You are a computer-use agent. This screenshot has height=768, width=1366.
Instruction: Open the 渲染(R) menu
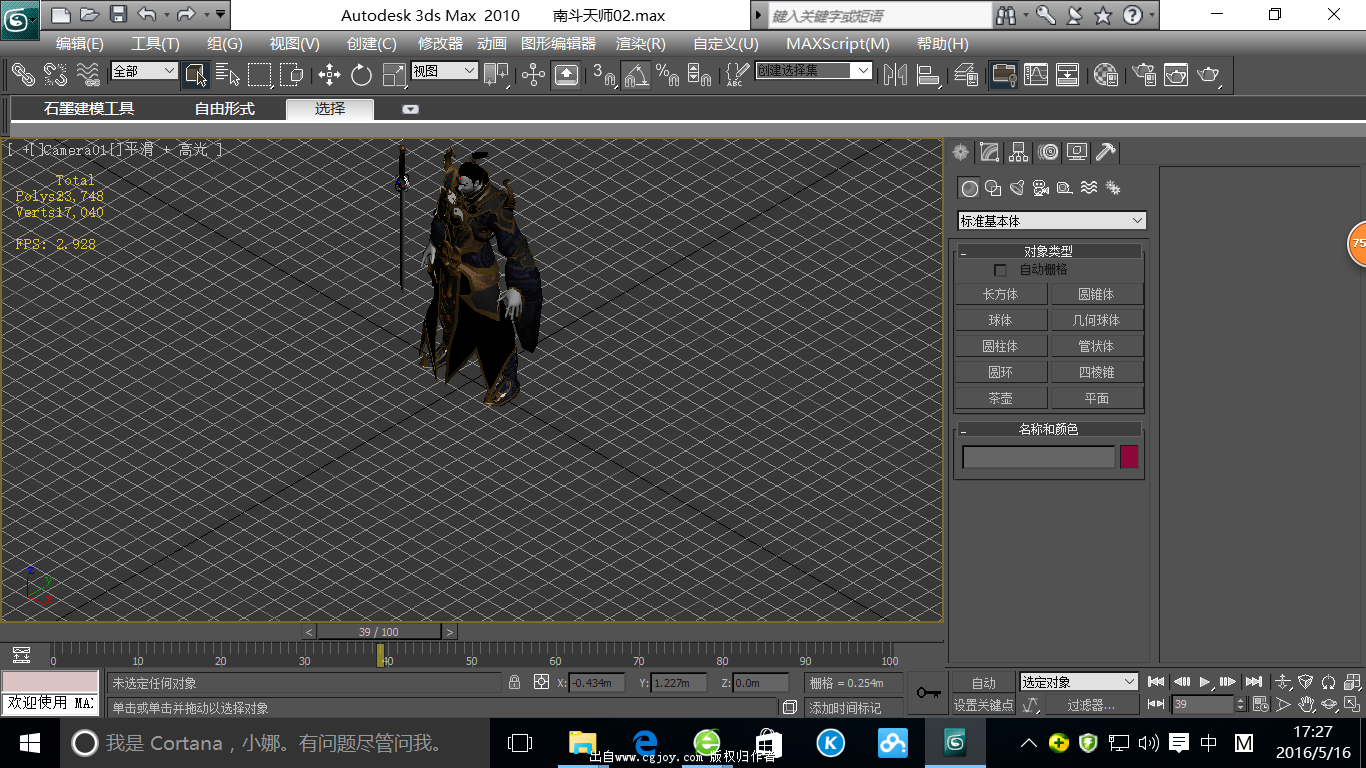click(641, 43)
